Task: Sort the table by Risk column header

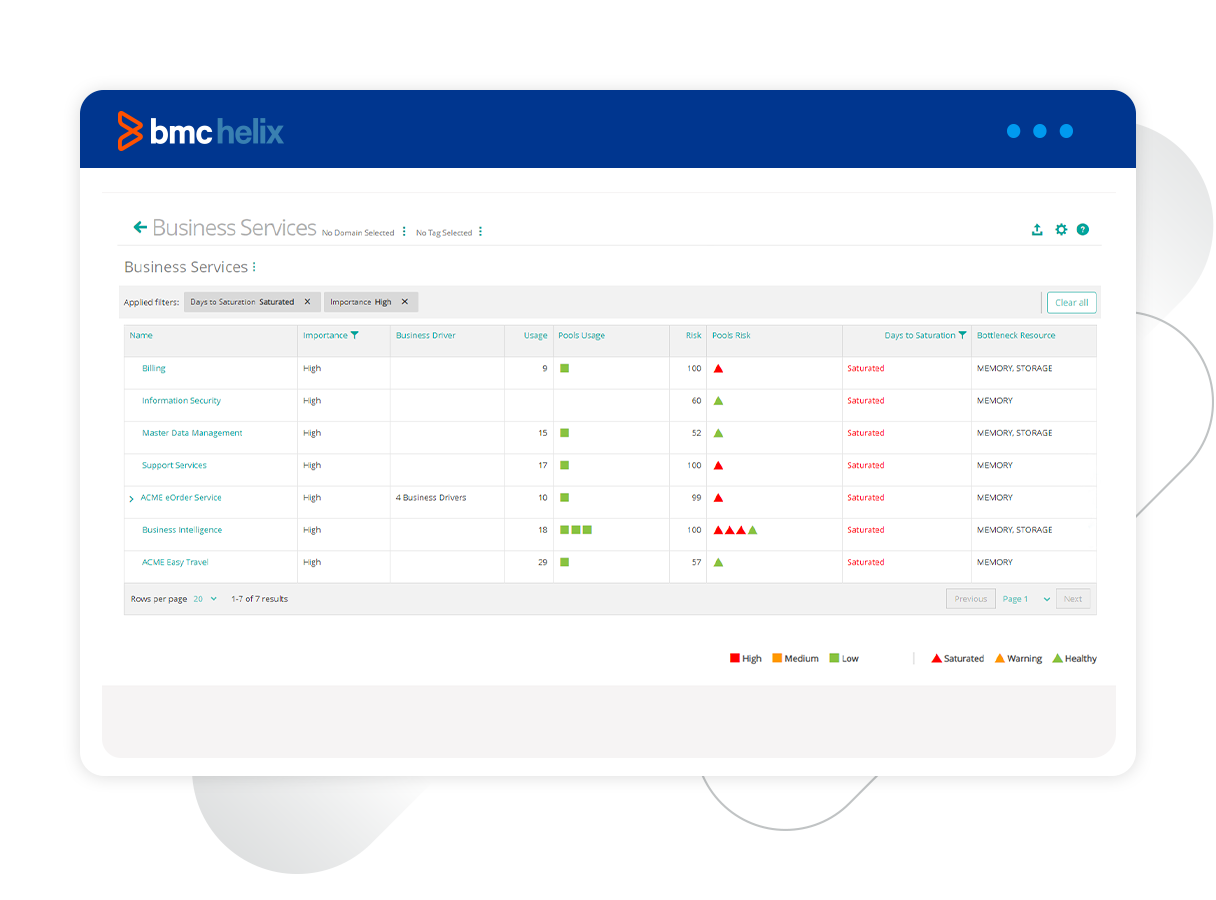Action: click(x=693, y=336)
